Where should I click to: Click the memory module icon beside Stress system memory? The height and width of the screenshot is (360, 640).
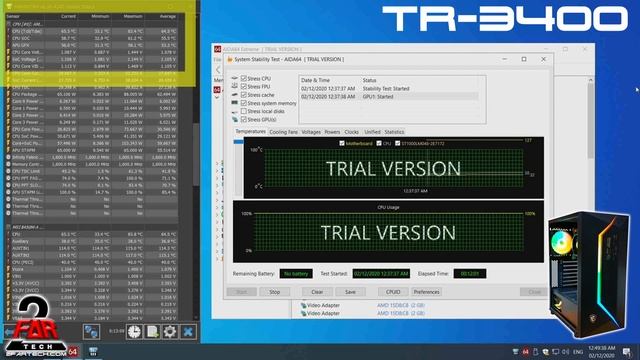click(235, 103)
